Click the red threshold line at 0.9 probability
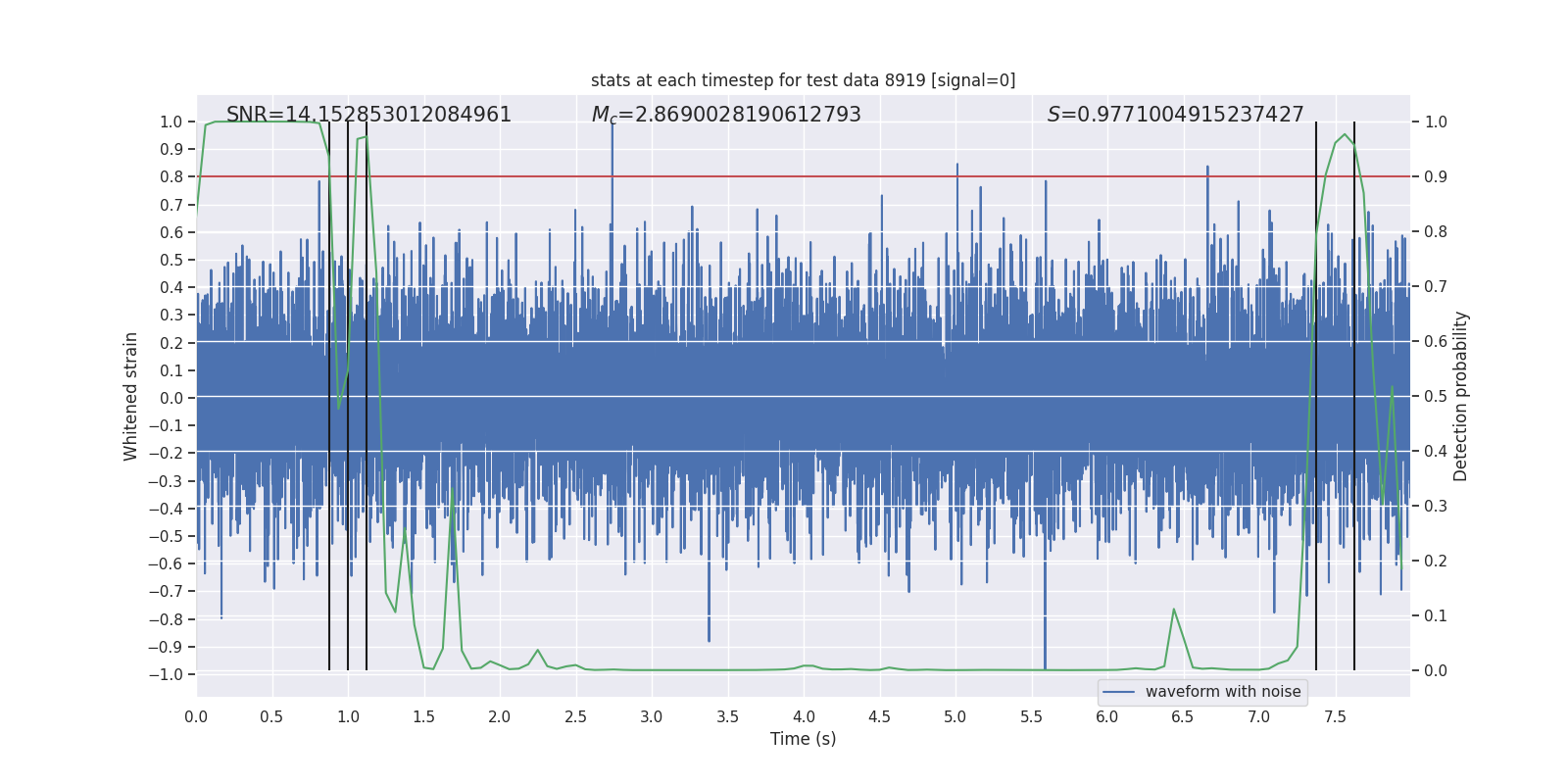Viewport: 1568px width, 784px height. [803, 176]
